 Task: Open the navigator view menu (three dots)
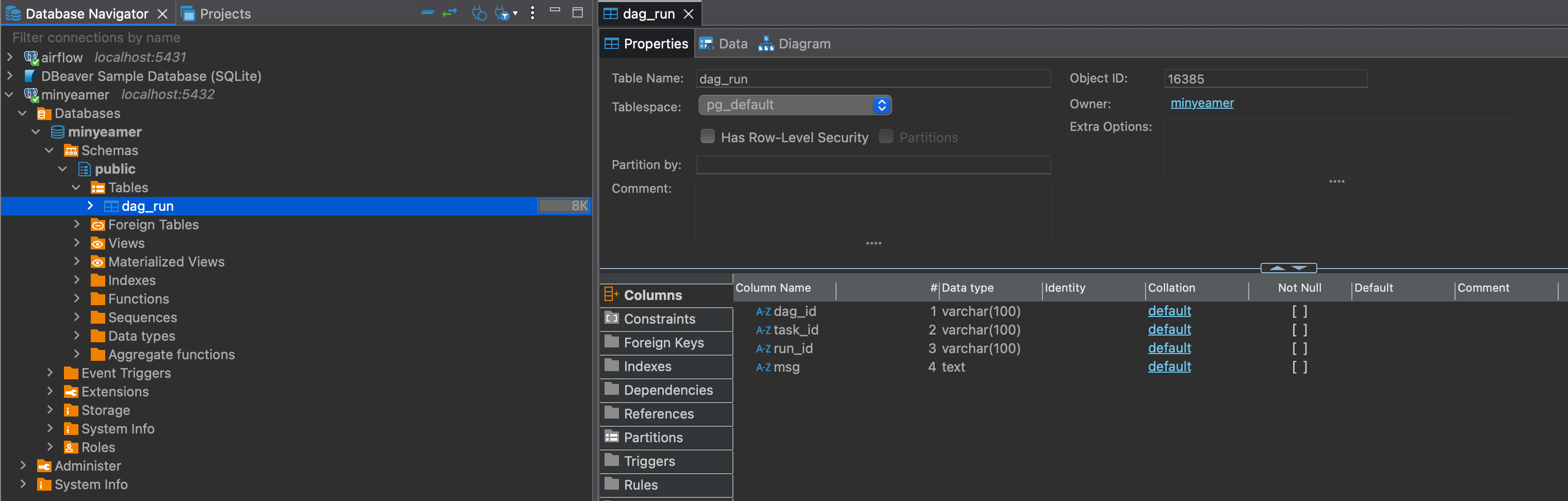click(533, 13)
